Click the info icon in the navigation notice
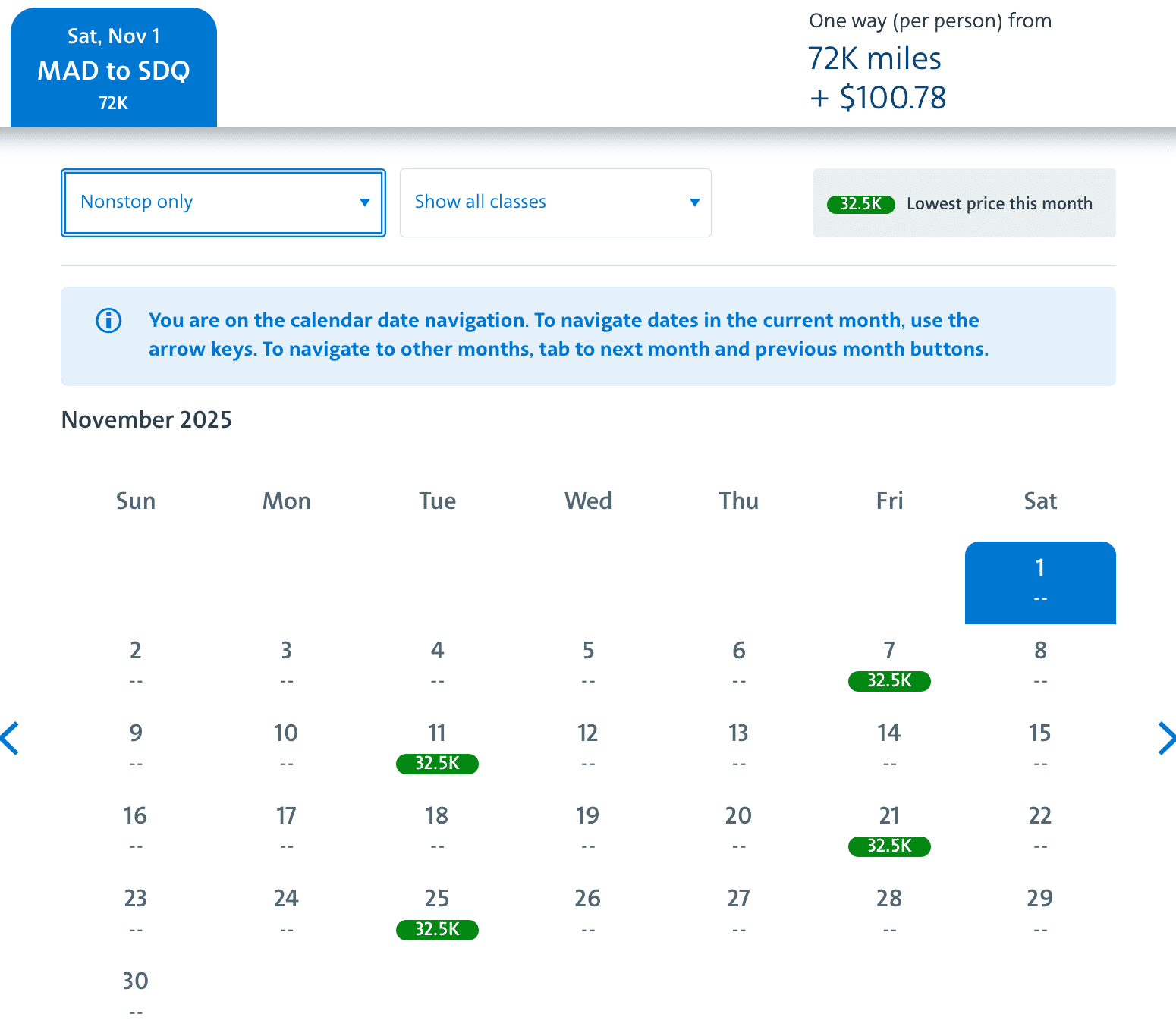The width and height of the screenshot is (1176, 1036). [x=108, y=321]
